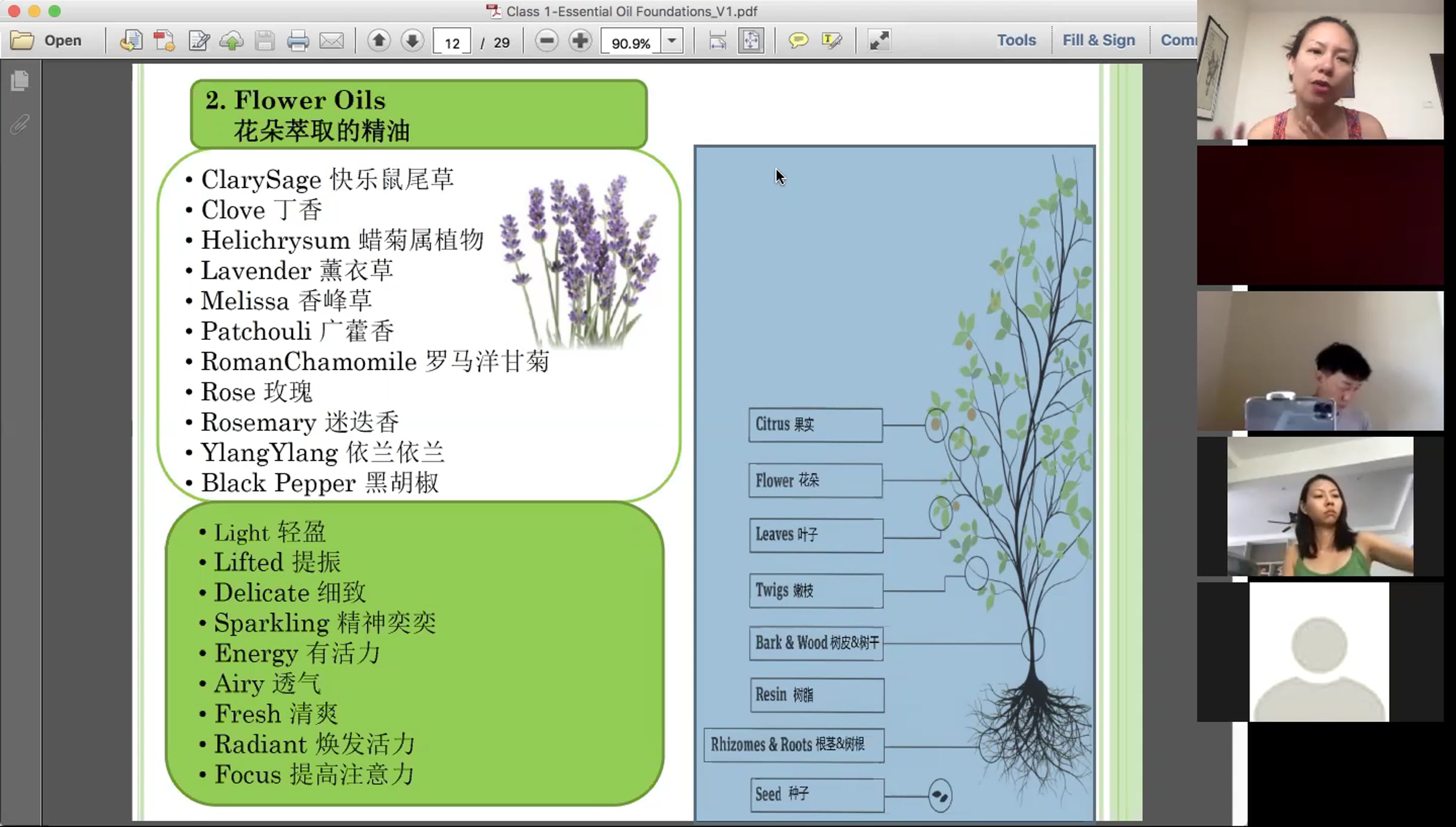Add a sticky note comment

pyautogui.click(x=798, y=41)
